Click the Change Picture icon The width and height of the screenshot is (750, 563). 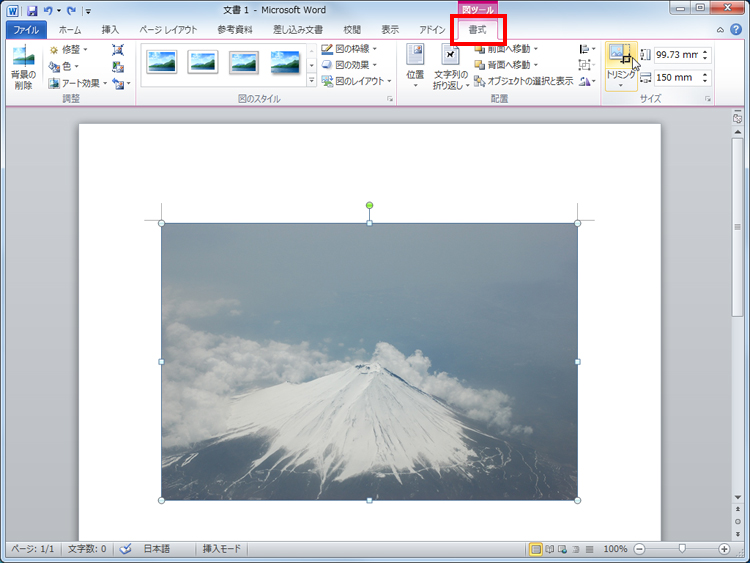click(x=118, y=66)
